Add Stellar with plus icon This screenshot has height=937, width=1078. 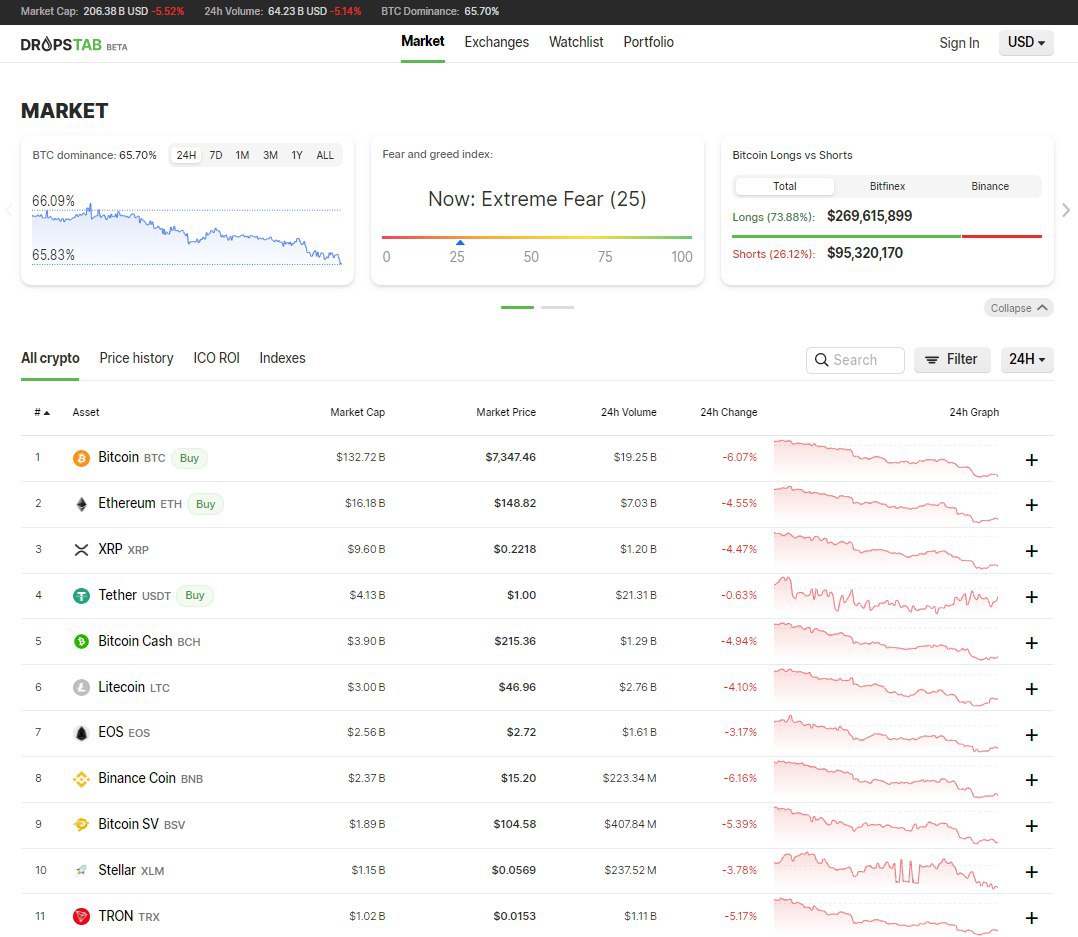[x=1031, y=872]
